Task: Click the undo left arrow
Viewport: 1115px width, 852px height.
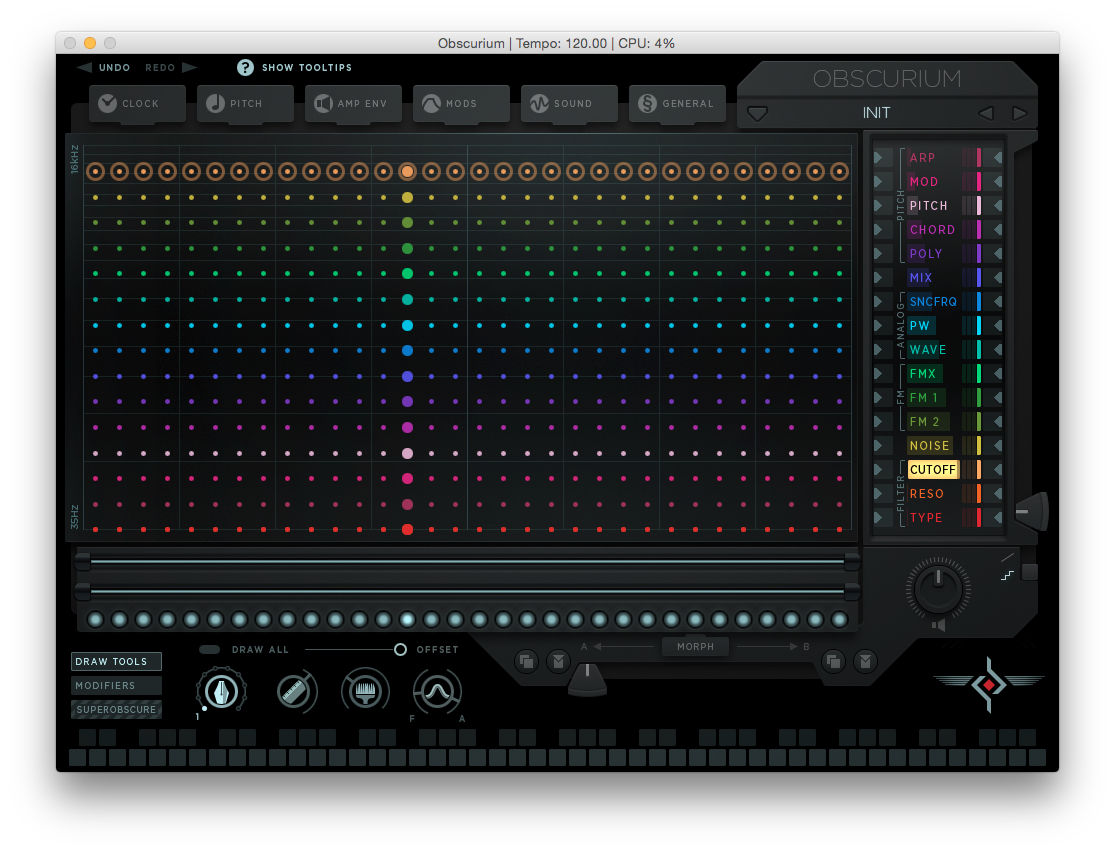Action: click(x=85, y=68)
